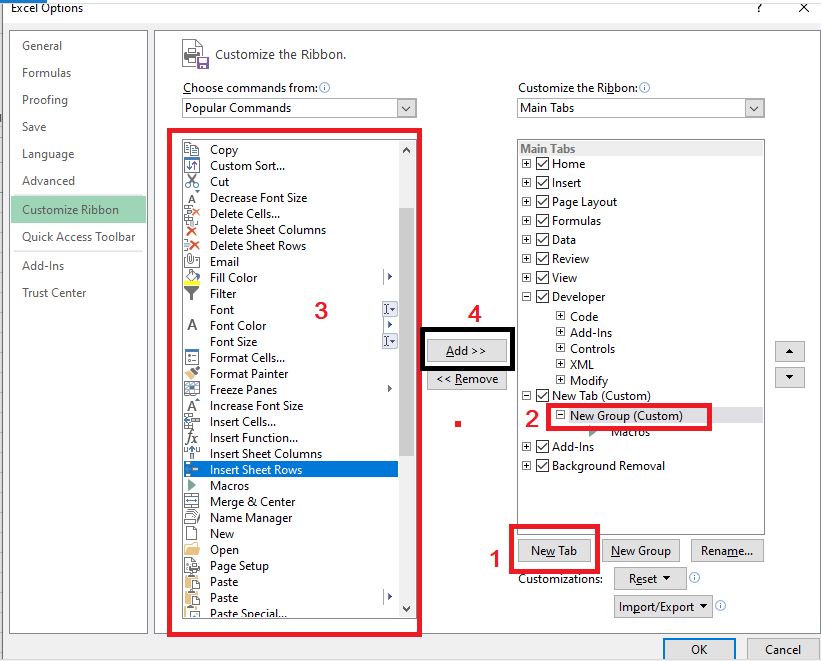Click the Open folder icon
821x661 pixels.
[192, 549]
